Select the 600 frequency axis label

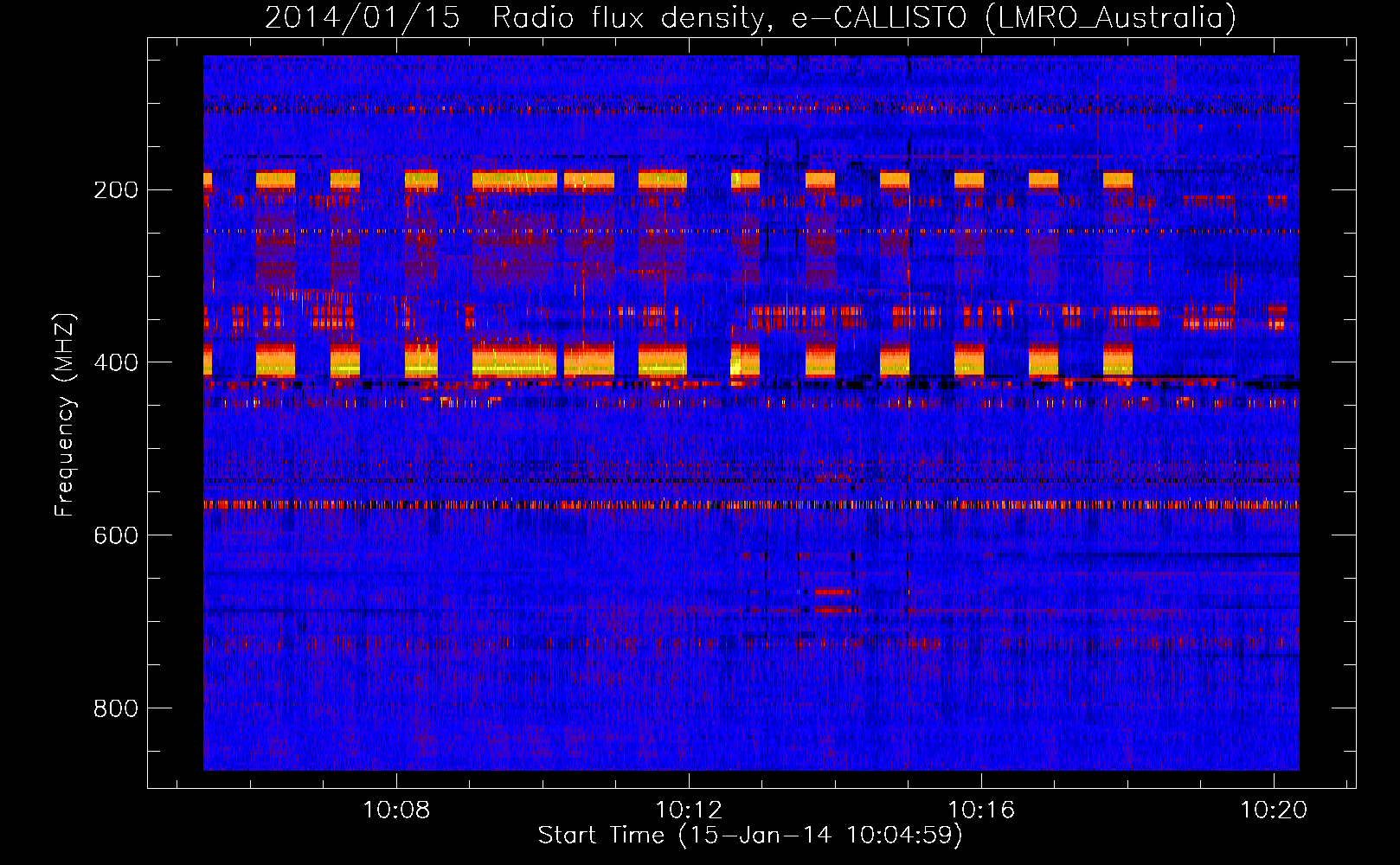click(116, 536)
